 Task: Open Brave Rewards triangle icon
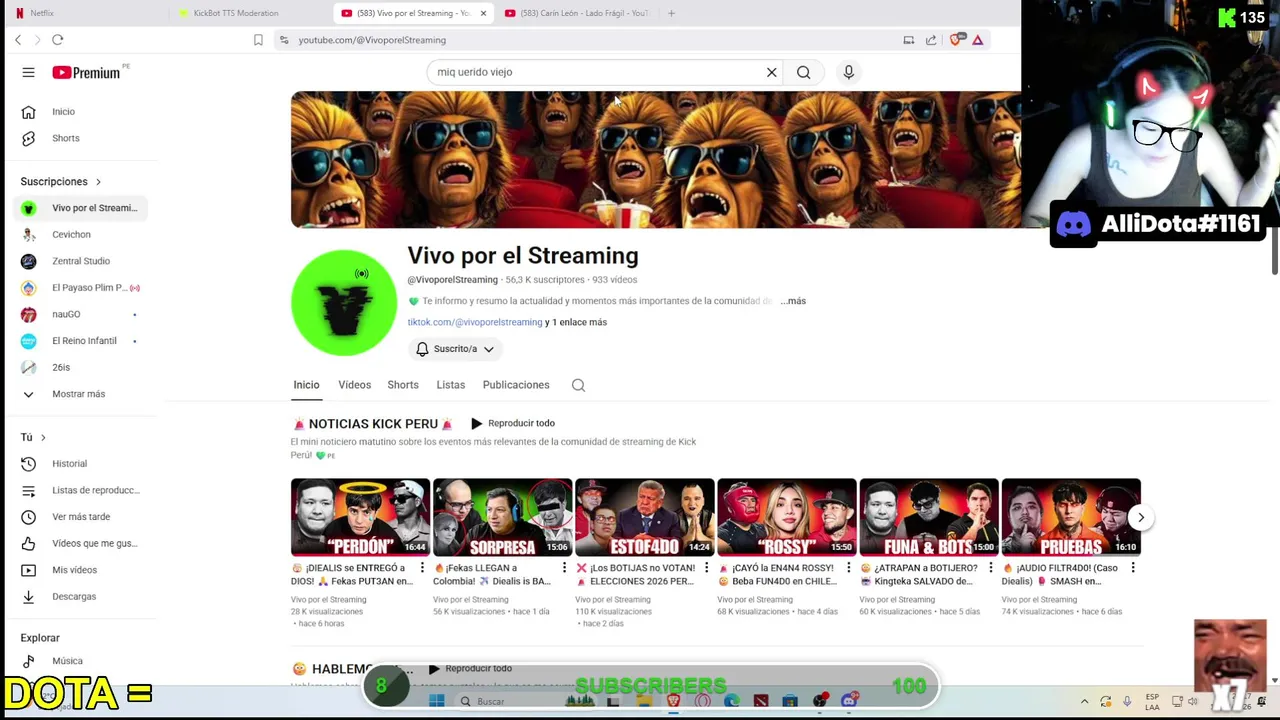coord(978,40)
